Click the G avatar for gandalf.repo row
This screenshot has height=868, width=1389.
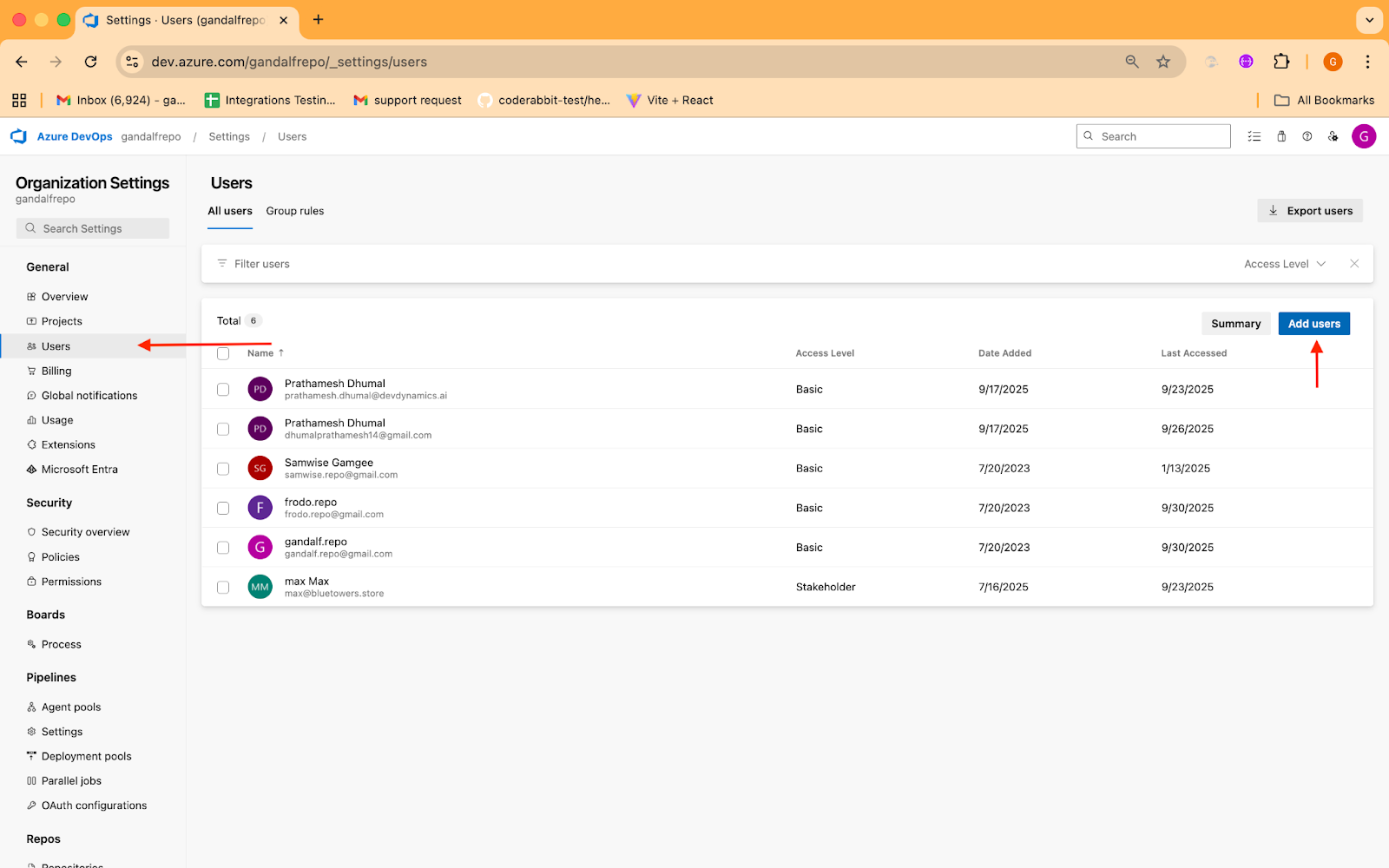click(260, 548)
